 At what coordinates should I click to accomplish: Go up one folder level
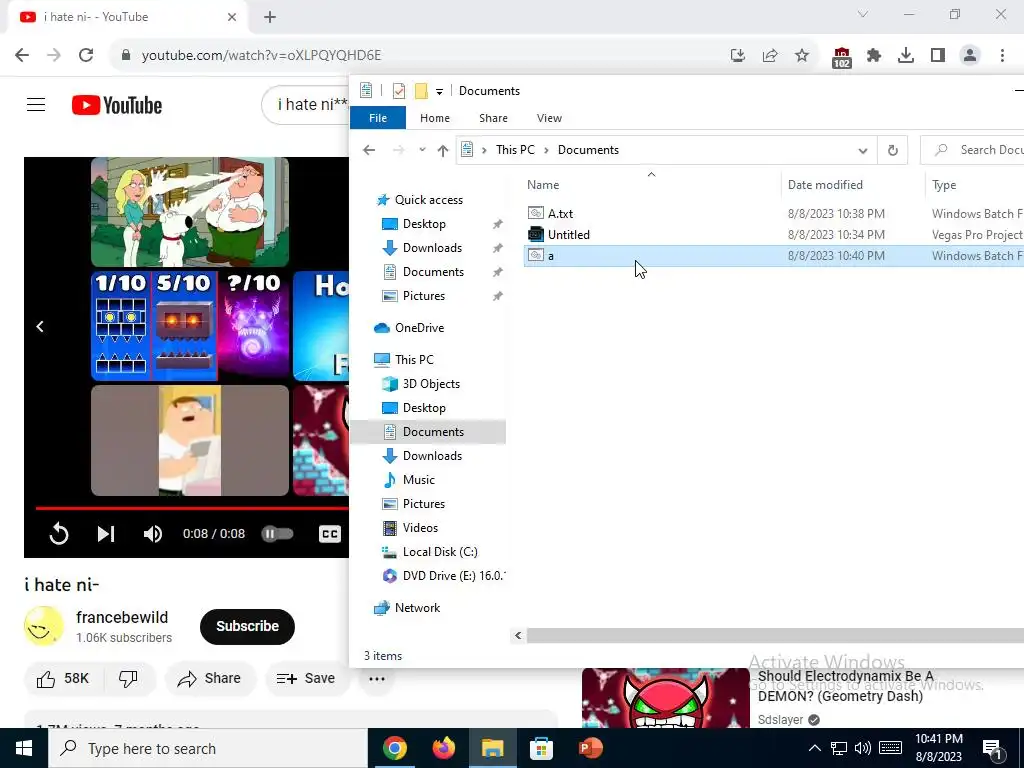[443, 150]
